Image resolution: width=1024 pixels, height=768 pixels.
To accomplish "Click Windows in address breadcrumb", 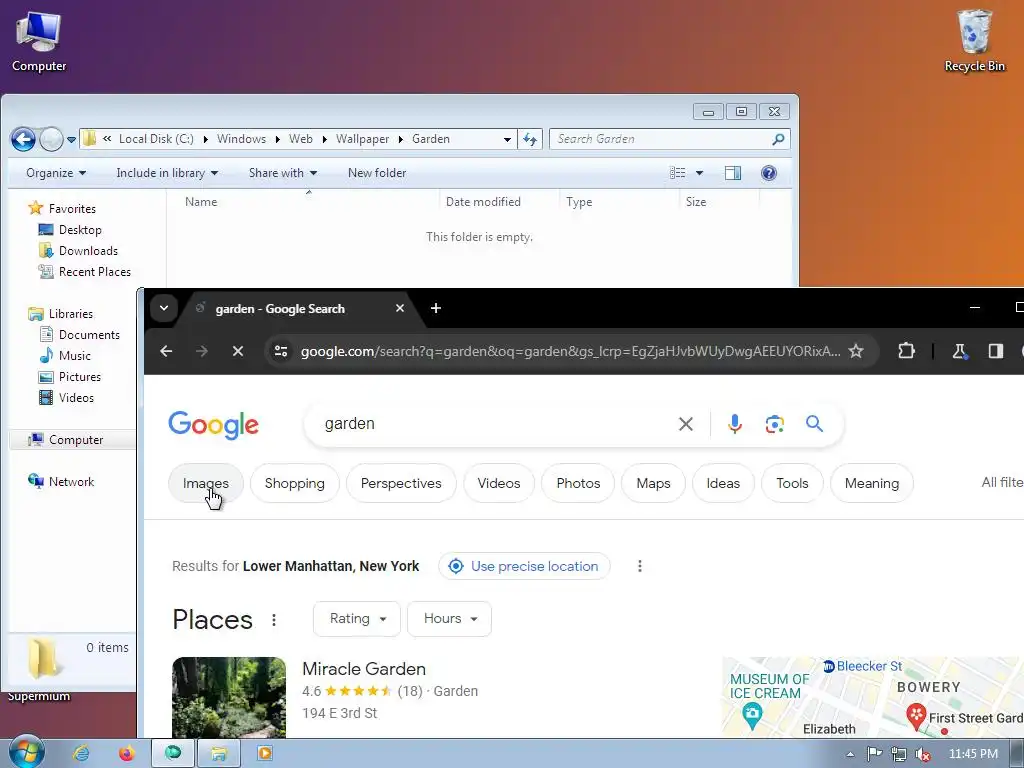I will (x=241, y=139).
